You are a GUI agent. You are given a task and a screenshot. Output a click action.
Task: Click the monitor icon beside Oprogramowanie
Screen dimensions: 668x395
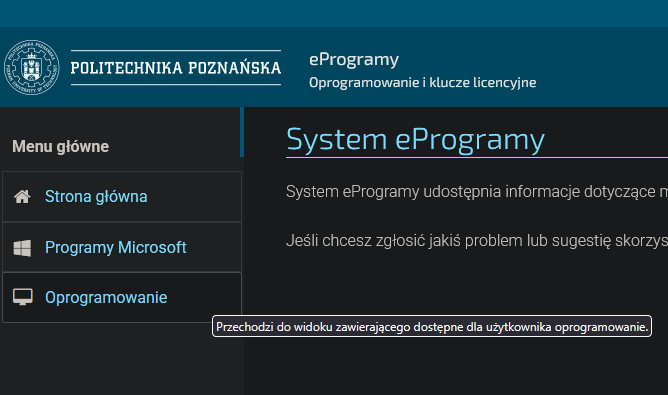pos(23,297)
